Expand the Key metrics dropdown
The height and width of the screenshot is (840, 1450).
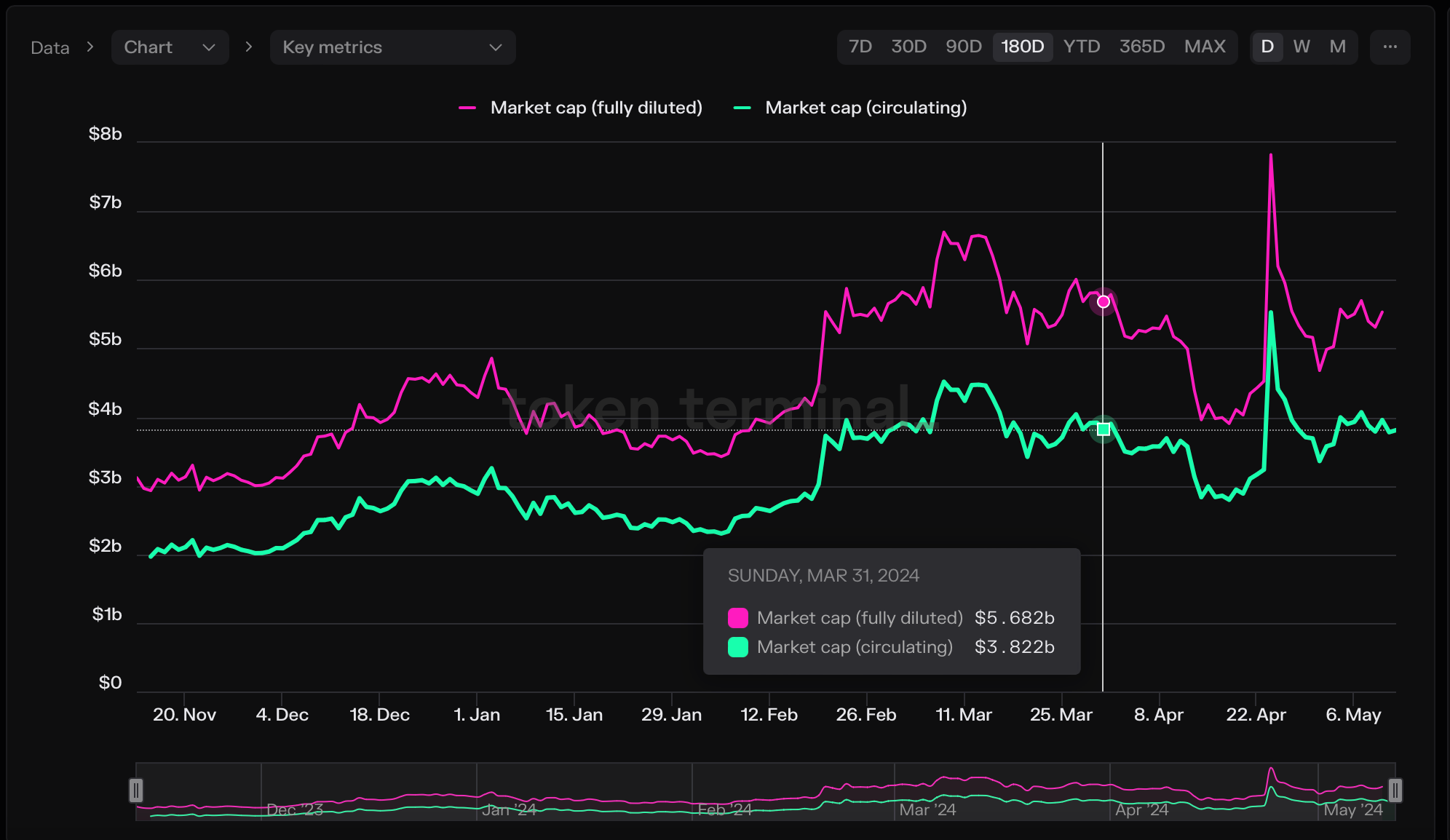point(393,47)
